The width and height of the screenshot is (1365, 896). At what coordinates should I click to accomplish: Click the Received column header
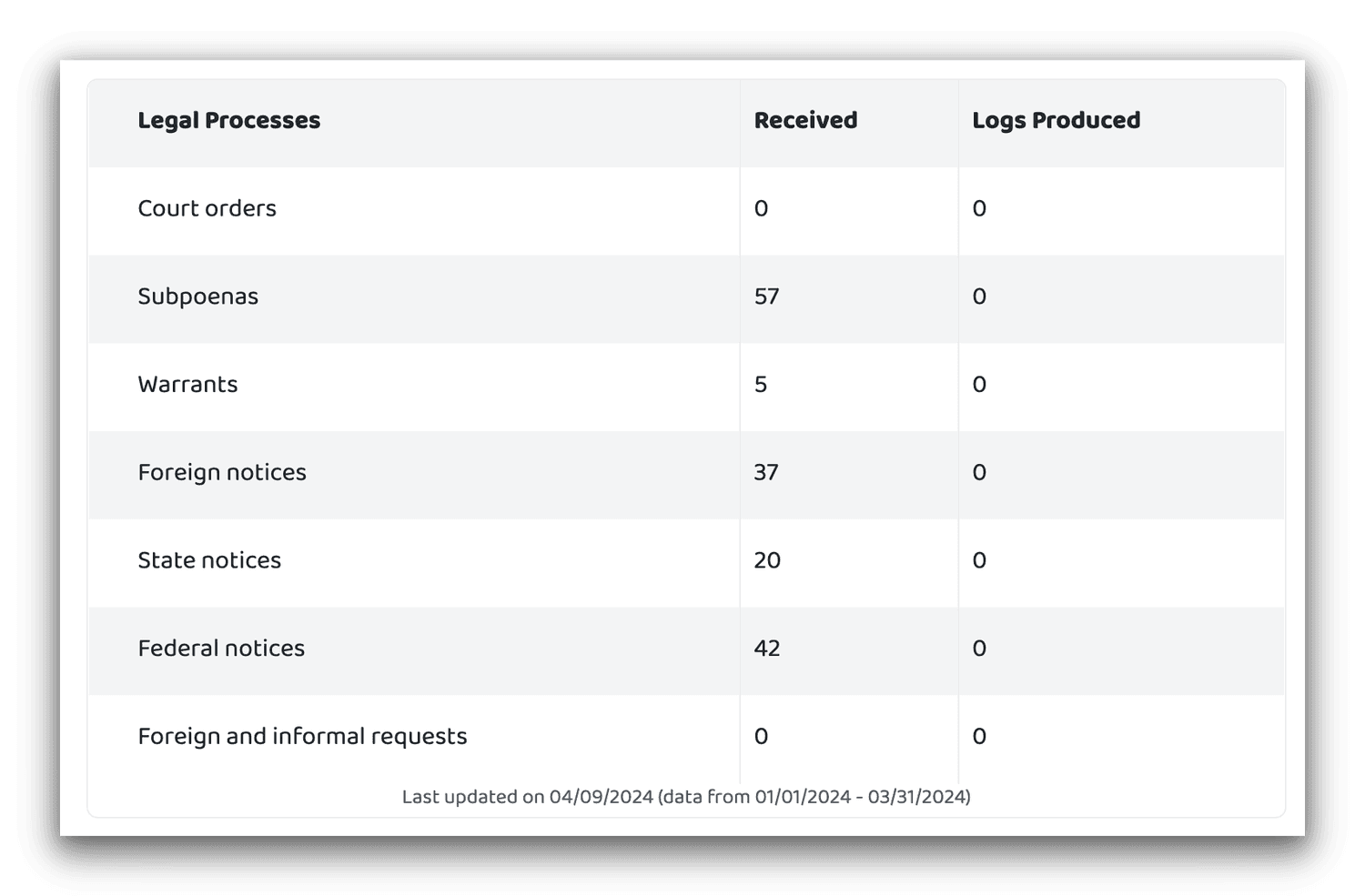[x=805, y=121]
